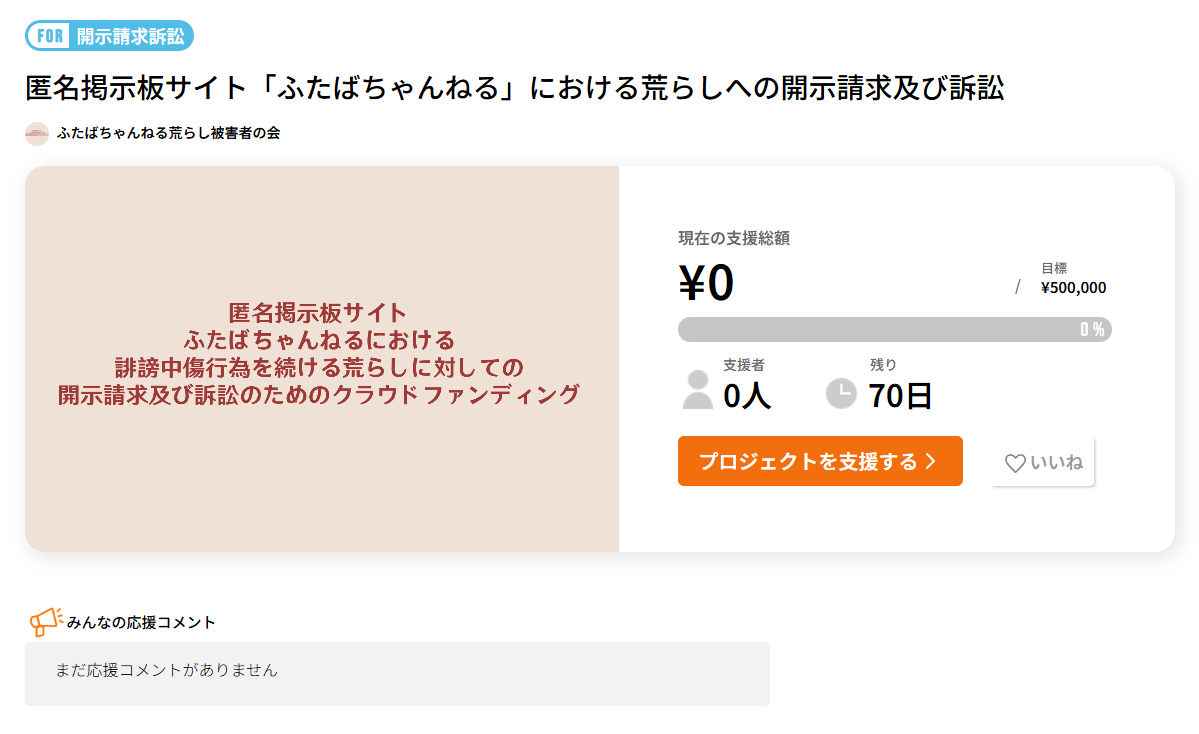Click the ¥500,000 target amount
Image resolution: width=1199 pixels, height=734 pixels.
tap(1074, 288)
